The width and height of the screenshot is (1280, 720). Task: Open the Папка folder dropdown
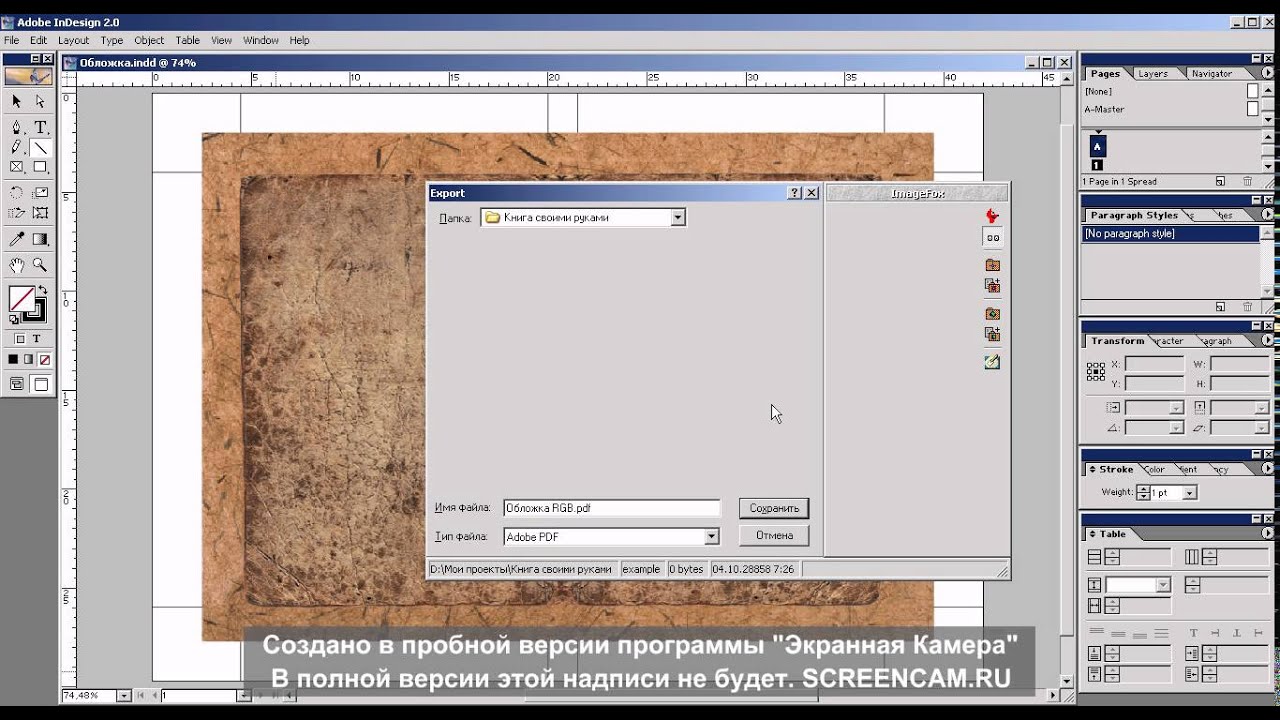[678, 217]
